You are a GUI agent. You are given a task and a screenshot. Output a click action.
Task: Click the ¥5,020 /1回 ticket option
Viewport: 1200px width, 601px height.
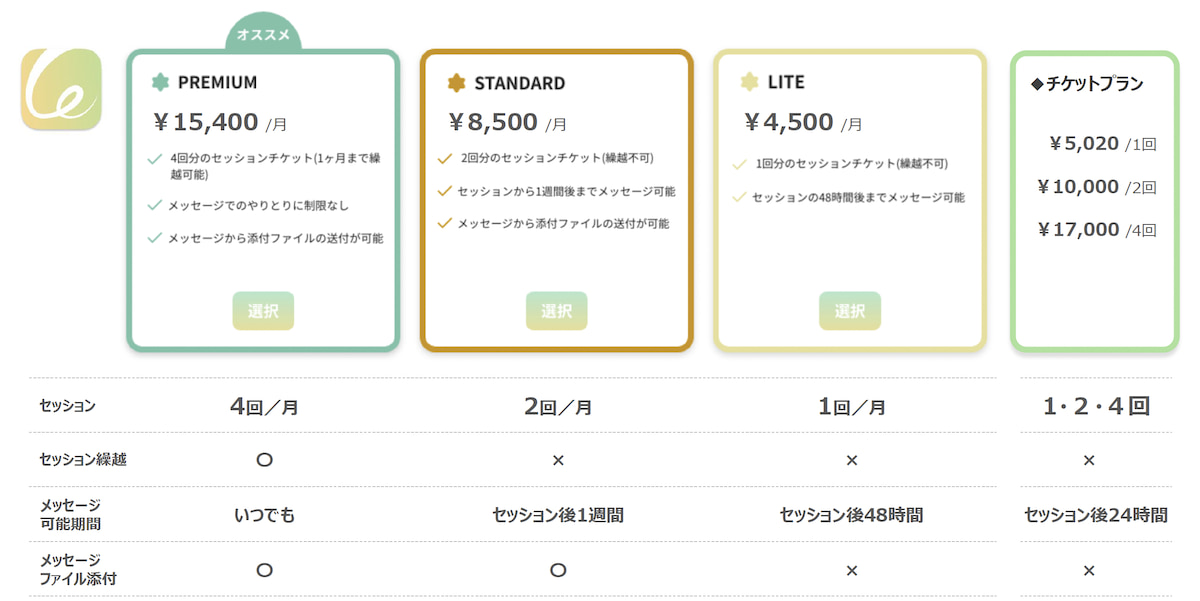(1102, 143)
